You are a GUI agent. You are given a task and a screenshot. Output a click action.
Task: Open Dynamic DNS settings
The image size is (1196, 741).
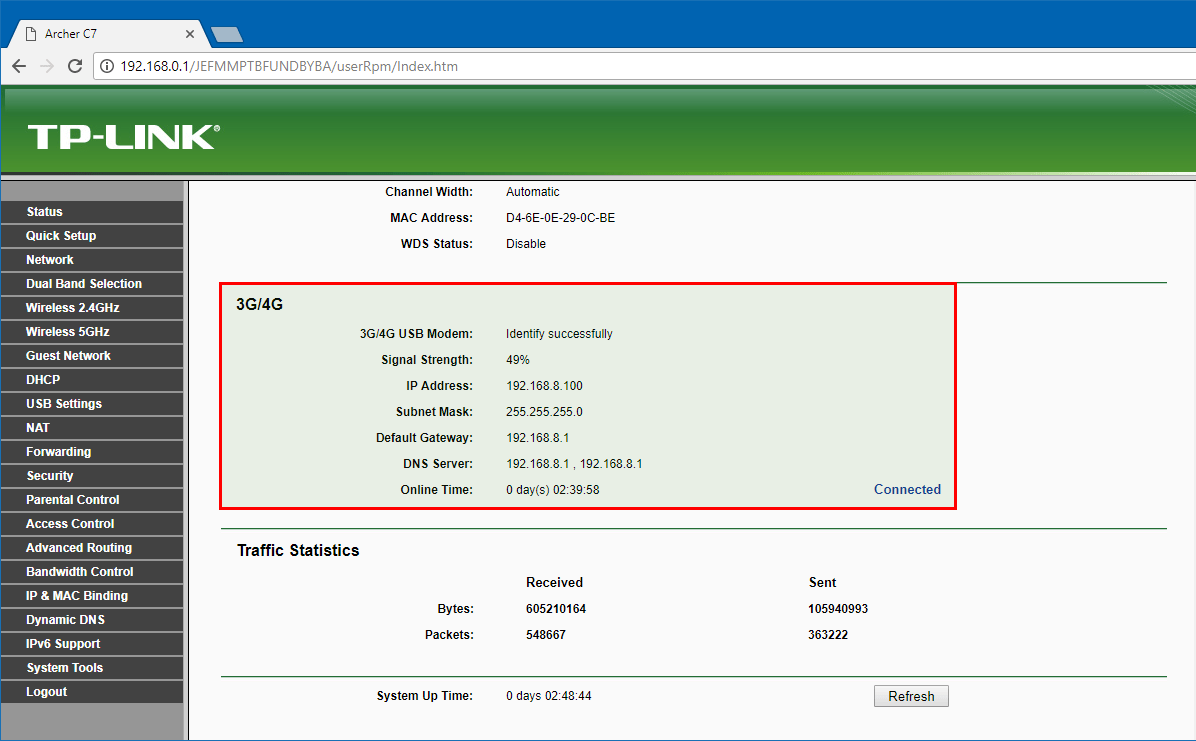tap(92, 620)
